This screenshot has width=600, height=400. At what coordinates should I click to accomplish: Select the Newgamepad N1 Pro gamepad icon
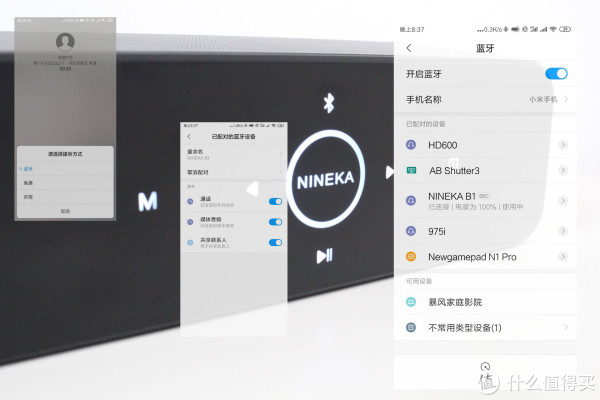[x=411, y=256]
